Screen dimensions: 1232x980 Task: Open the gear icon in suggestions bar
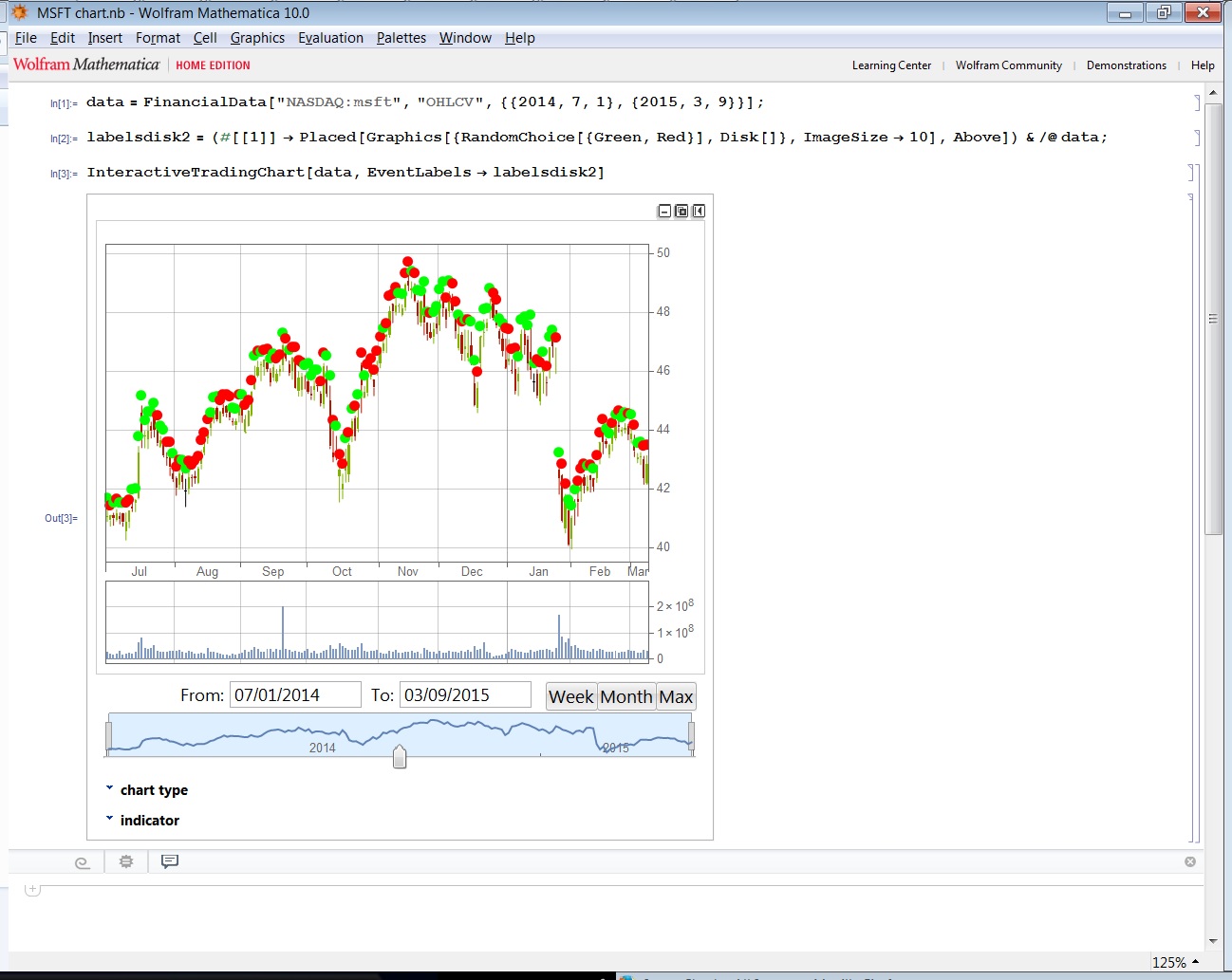(x=126, y=861)
